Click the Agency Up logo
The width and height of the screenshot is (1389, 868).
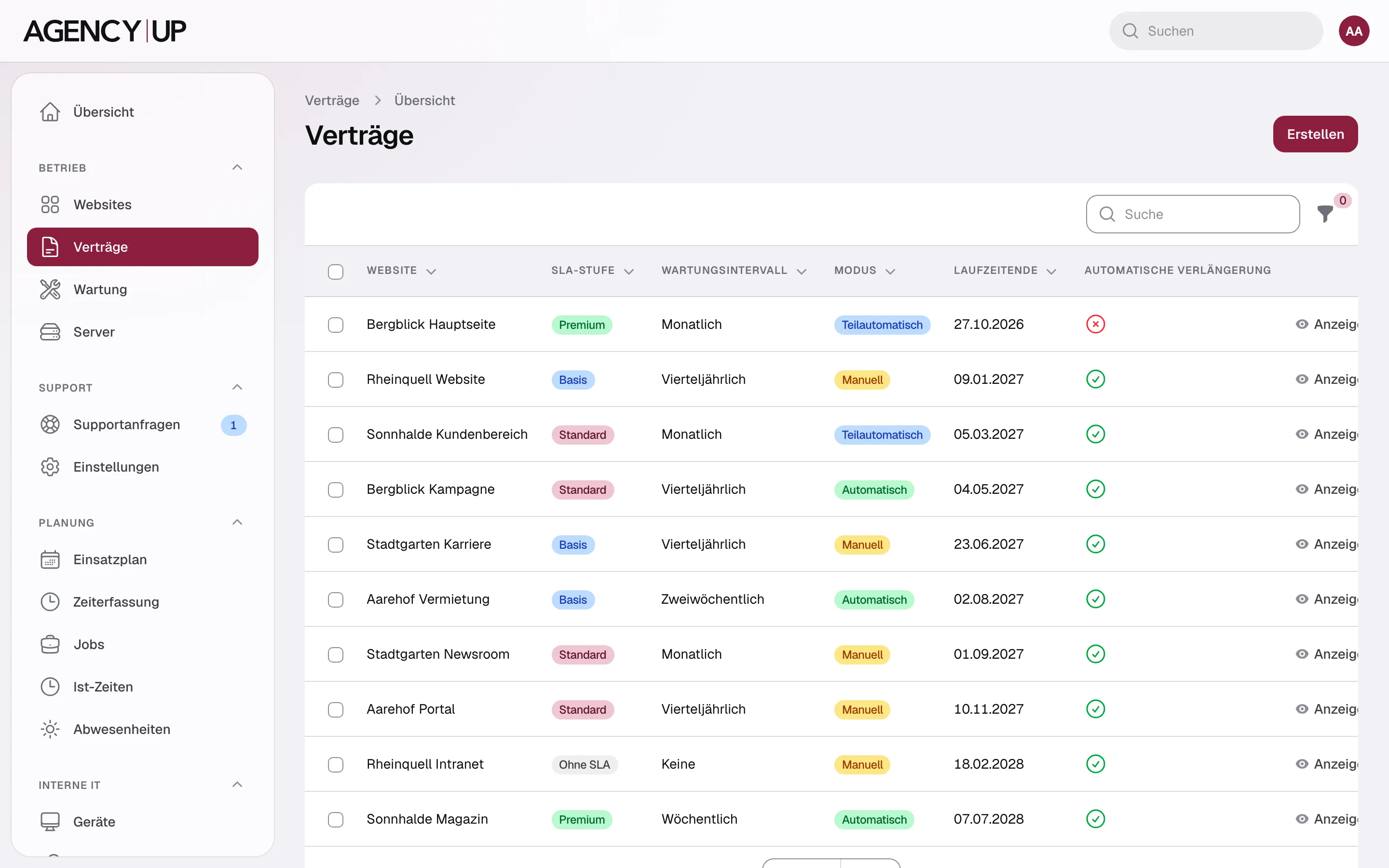click(x=105, y=31)
